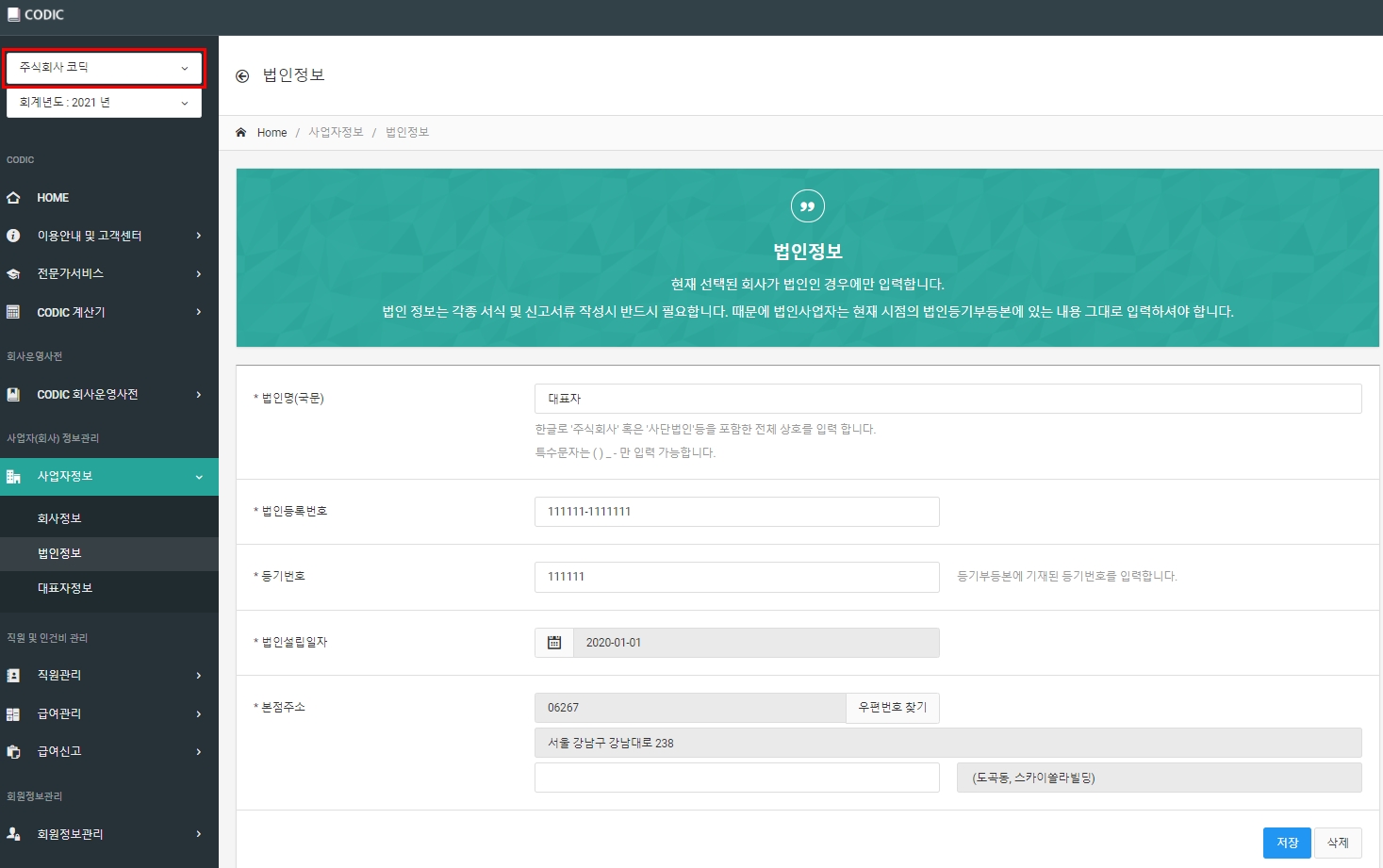The image size is (1383, 868).
Task: Click the 회사운영사전 section label in sidebar
Action: (35, 356)
